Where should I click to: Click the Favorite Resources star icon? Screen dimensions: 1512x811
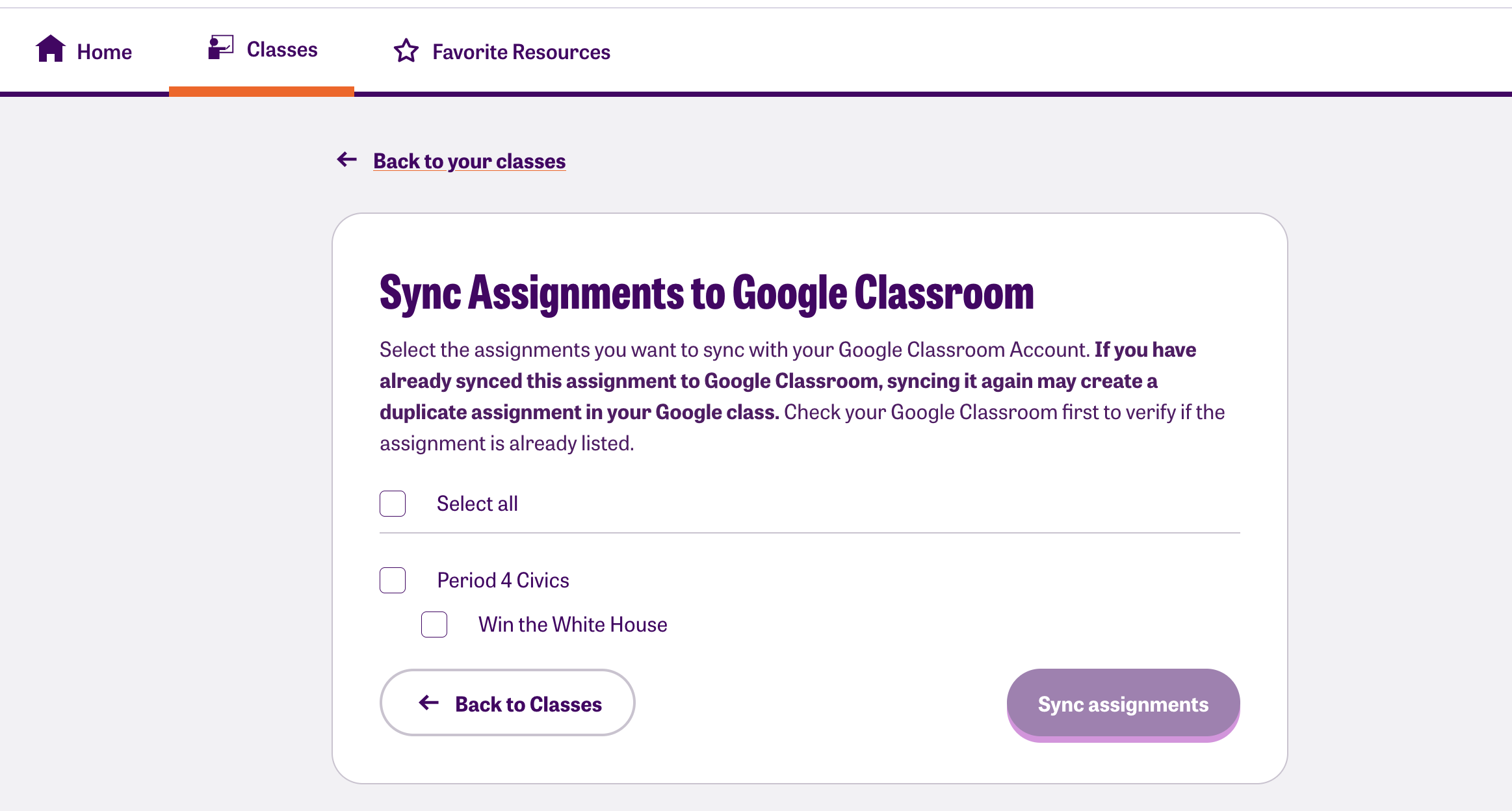point(406,51)
